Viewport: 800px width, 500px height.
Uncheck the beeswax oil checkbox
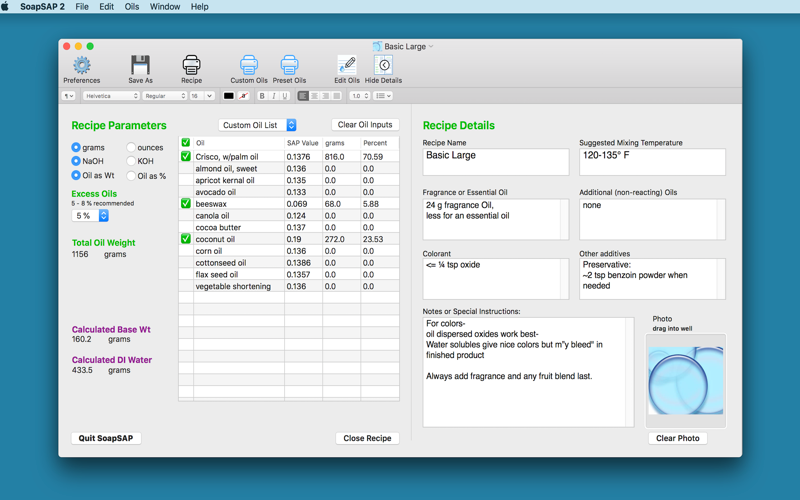[x=186, y=204]
